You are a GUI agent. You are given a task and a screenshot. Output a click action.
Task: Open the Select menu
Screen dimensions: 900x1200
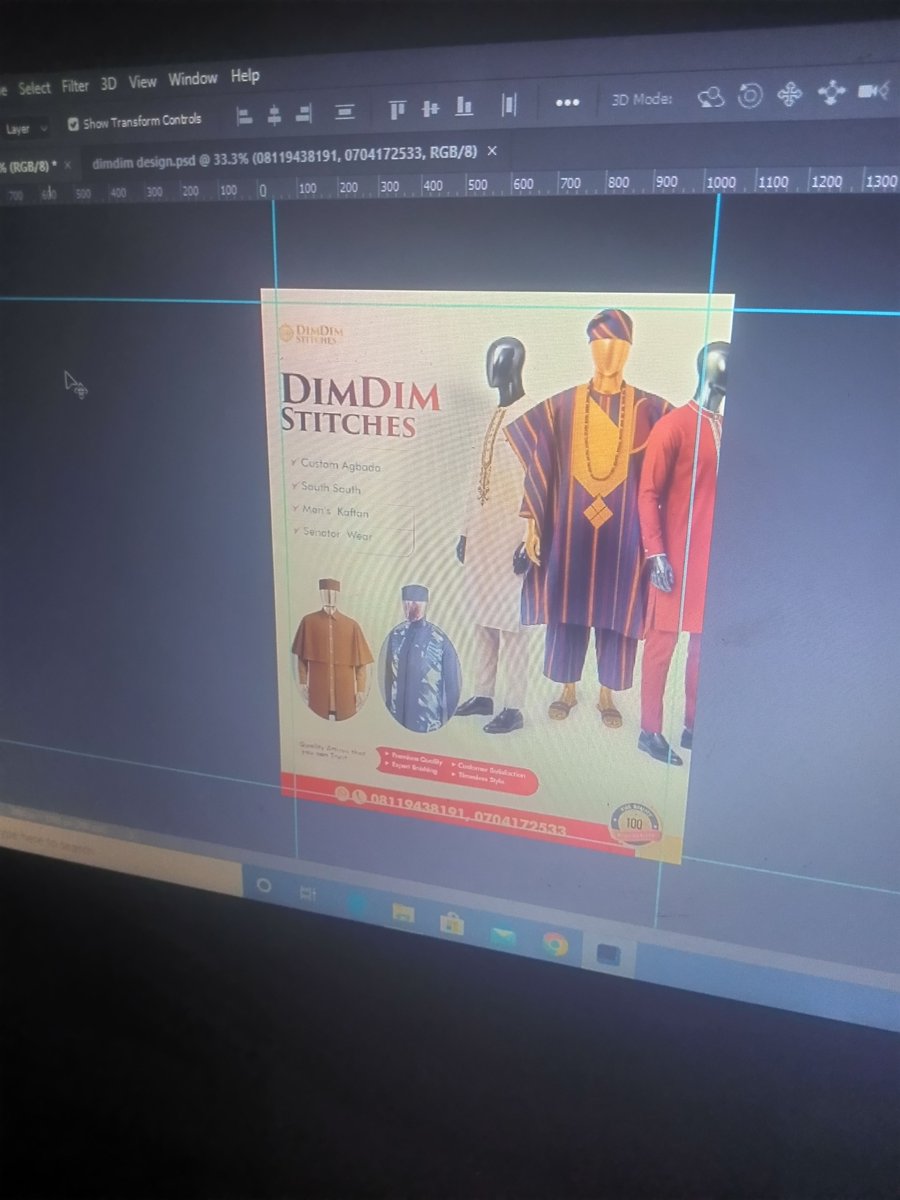pos(34,88)
